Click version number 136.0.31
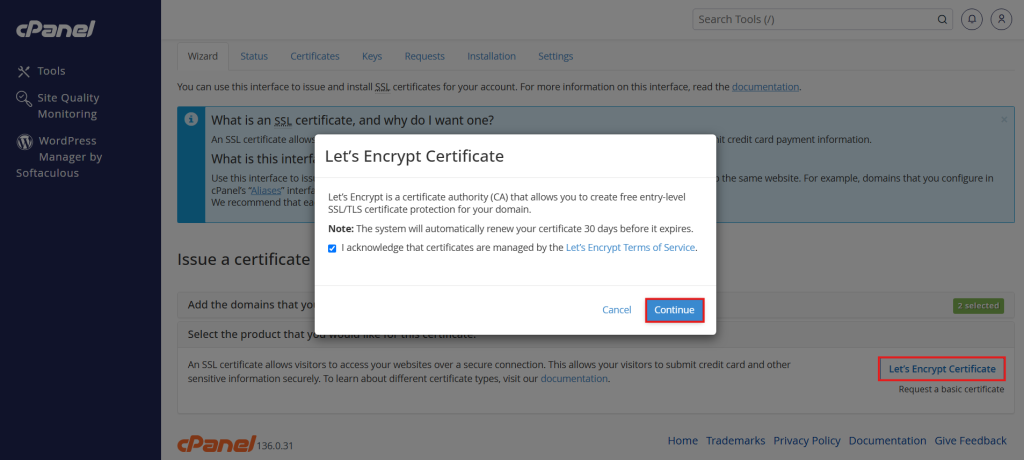The image size is (1024, 460). pos(276,446)
